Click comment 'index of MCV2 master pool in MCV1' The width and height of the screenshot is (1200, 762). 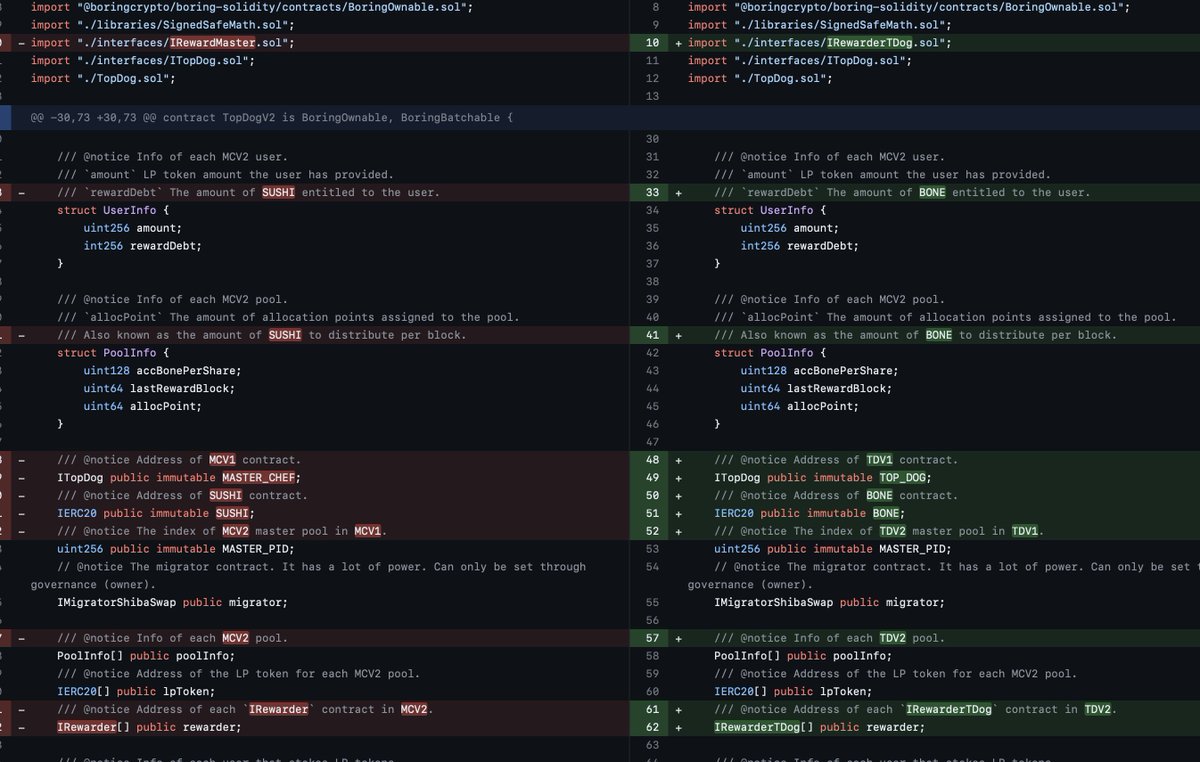click(222, 531)
